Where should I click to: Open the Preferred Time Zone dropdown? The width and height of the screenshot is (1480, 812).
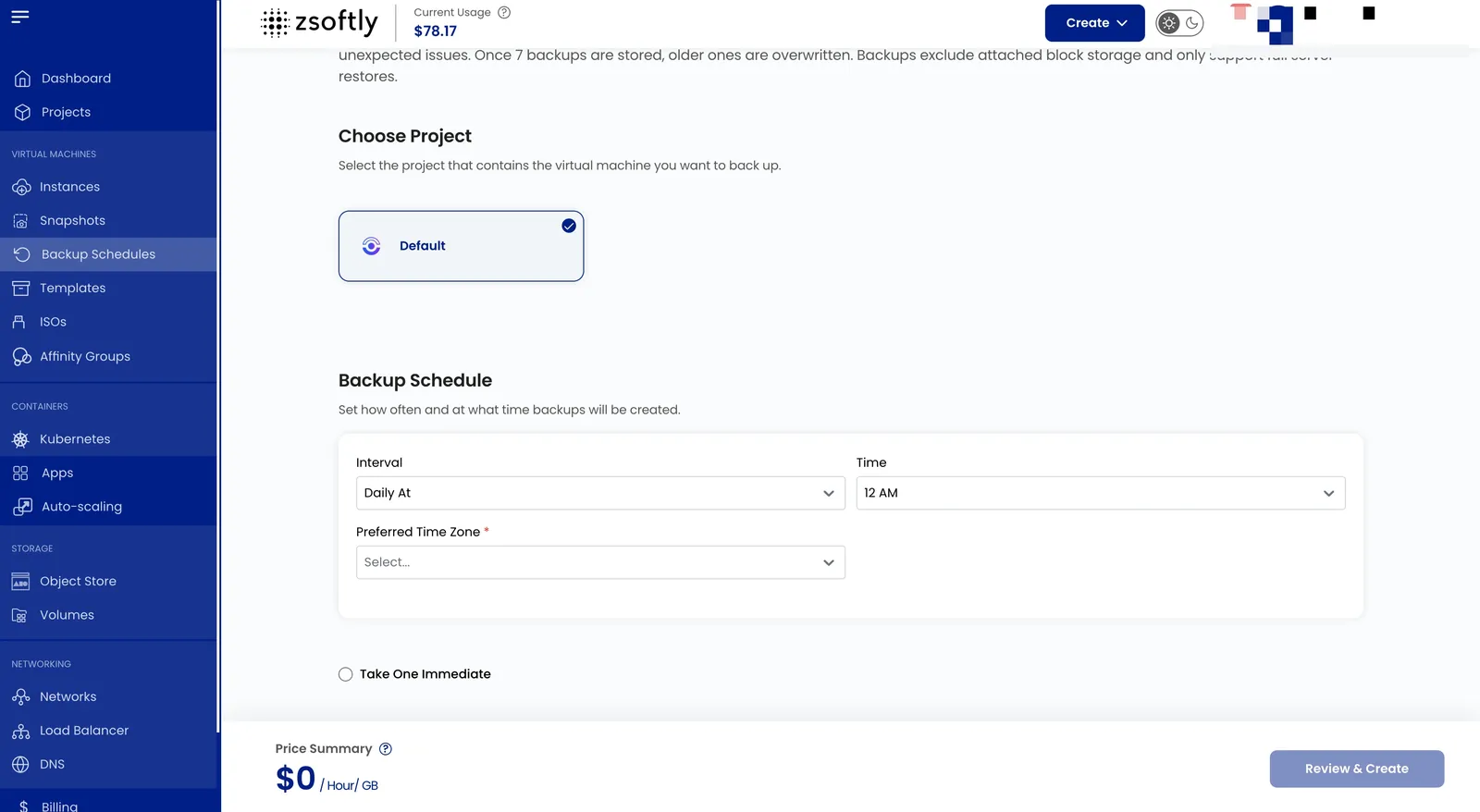(x=600, y=562)
